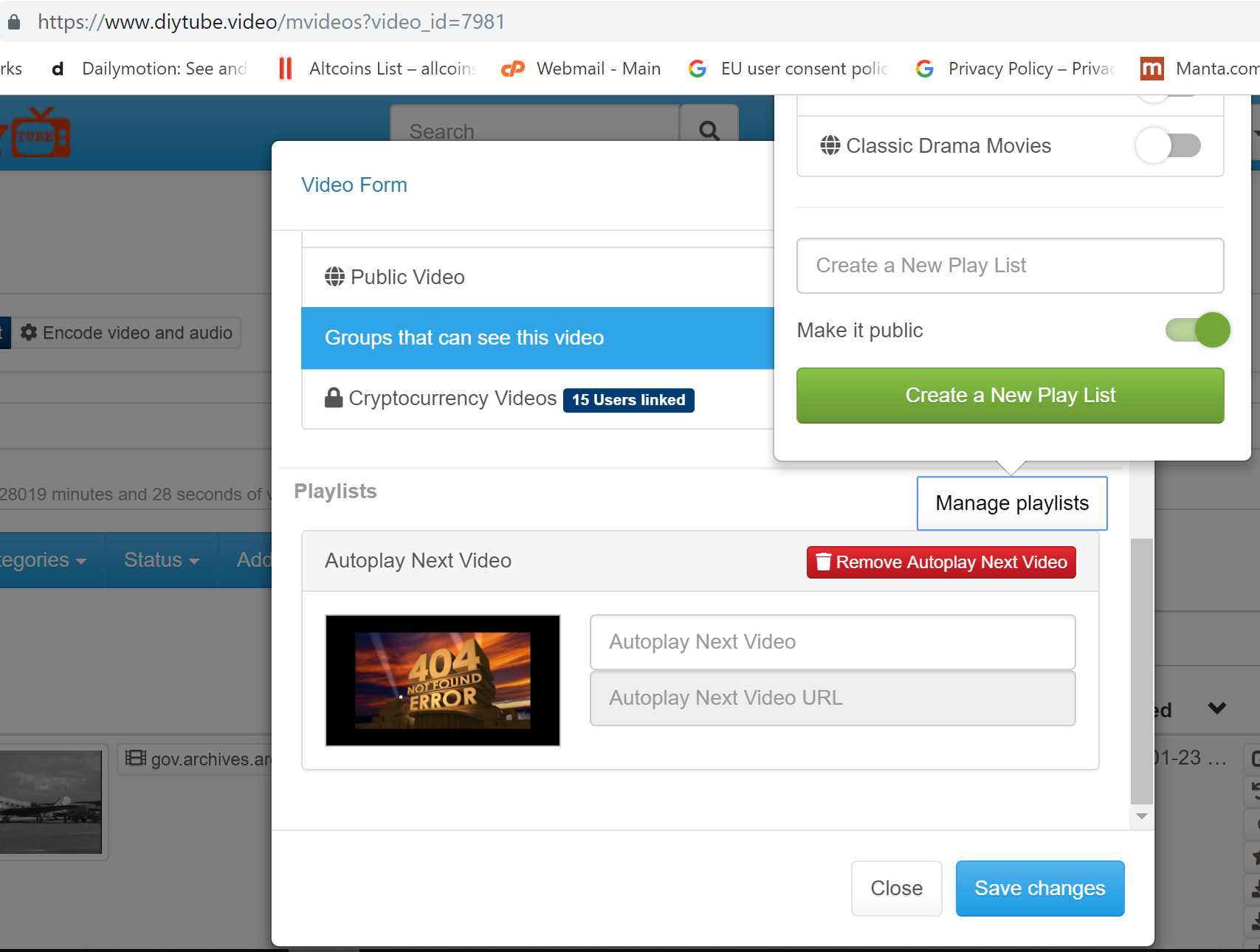
Task: Click the lock icon beside Cryptocurrency Videos
Action: pos(334,397)
